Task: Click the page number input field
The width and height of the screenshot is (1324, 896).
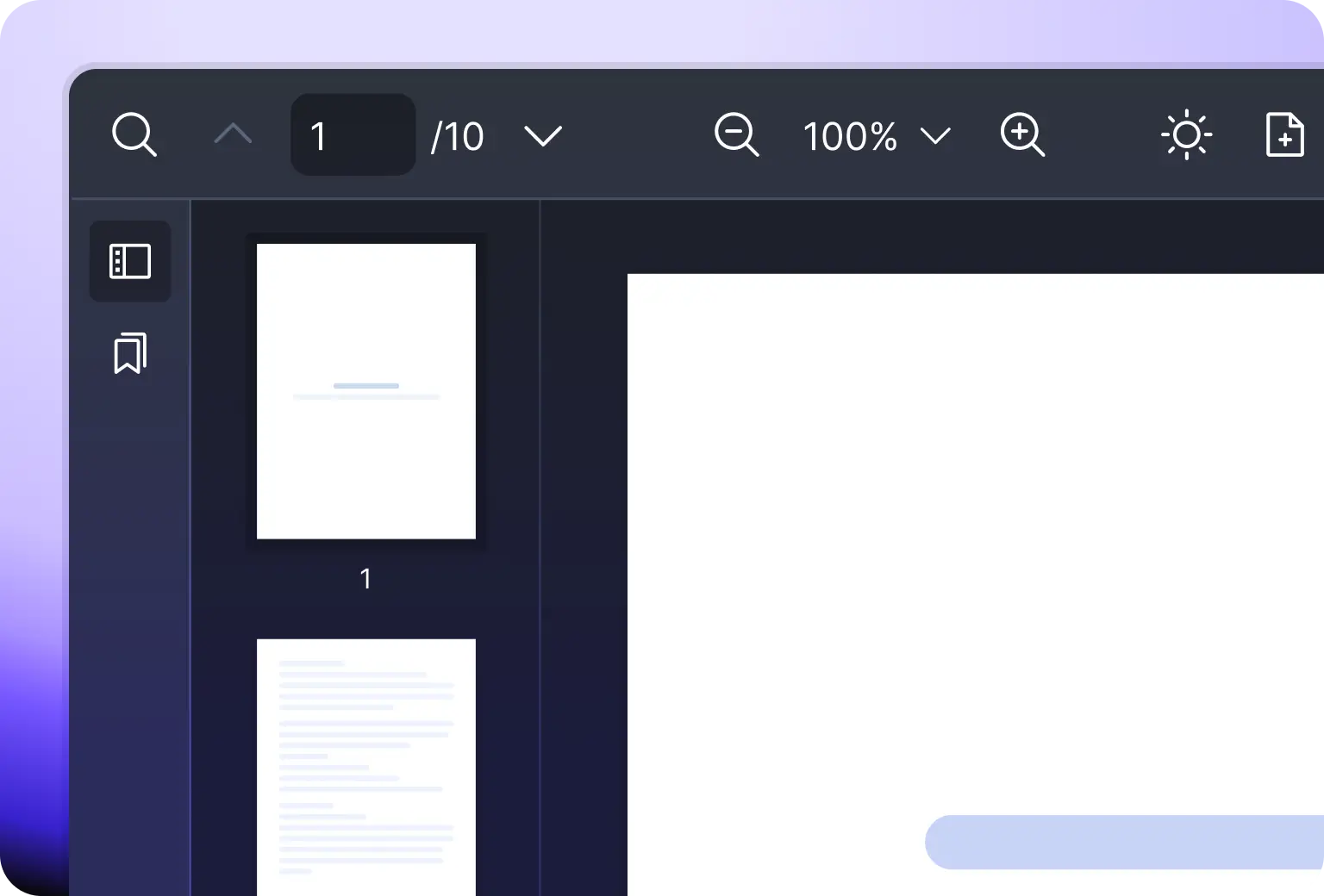Action: pyautogui.click(x=353, y=134)
